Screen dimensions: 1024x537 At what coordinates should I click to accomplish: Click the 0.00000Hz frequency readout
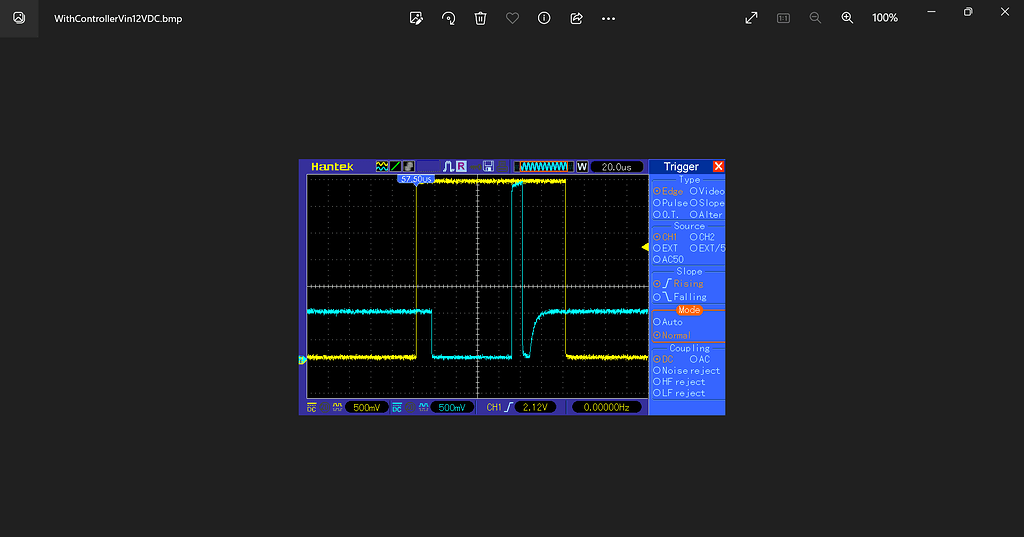[x=606, y=407]
